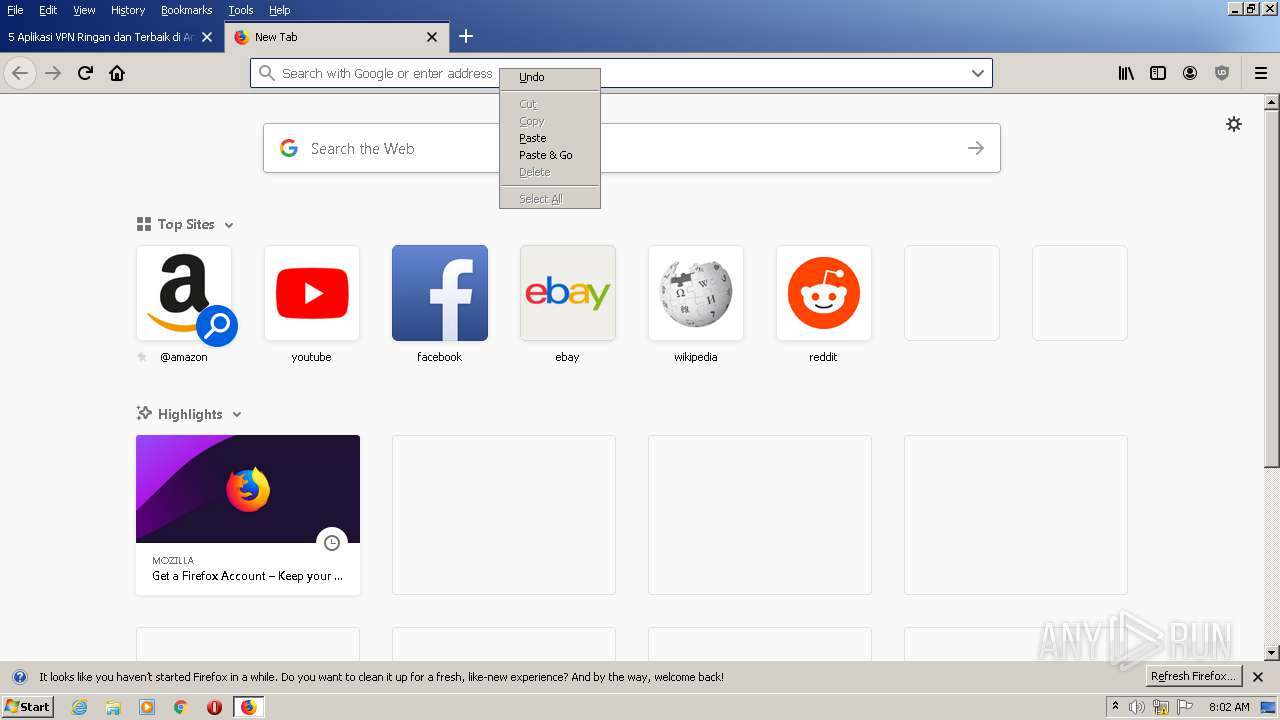This screenshot has height=720, width=1280.
Task: Click the Search the Web field
Action: 632,148
